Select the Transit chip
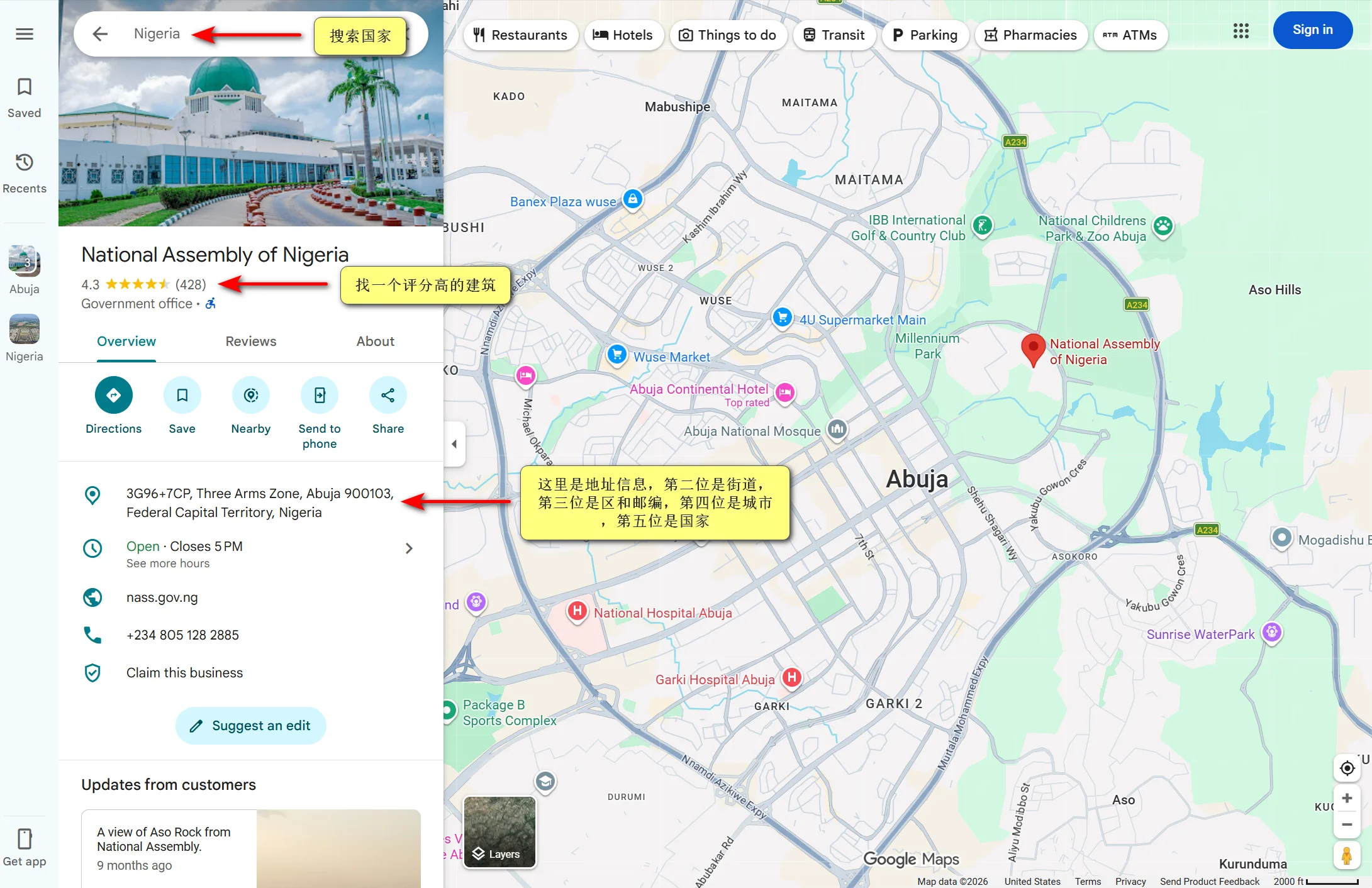1372x888 pixels. point(835,35)
